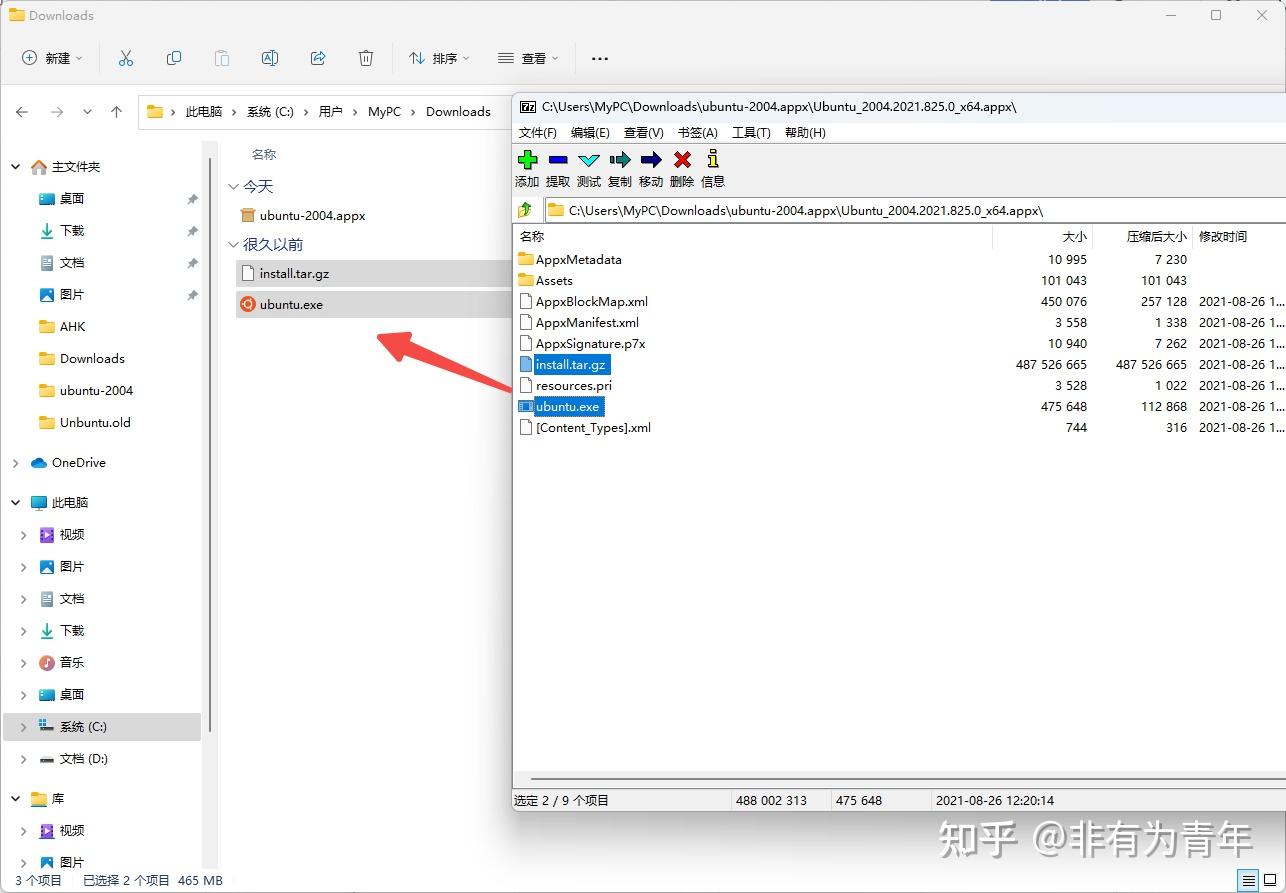Collapse the Home (主文件夹) tree node
1286x893 pixels.
tap(15, 167)
